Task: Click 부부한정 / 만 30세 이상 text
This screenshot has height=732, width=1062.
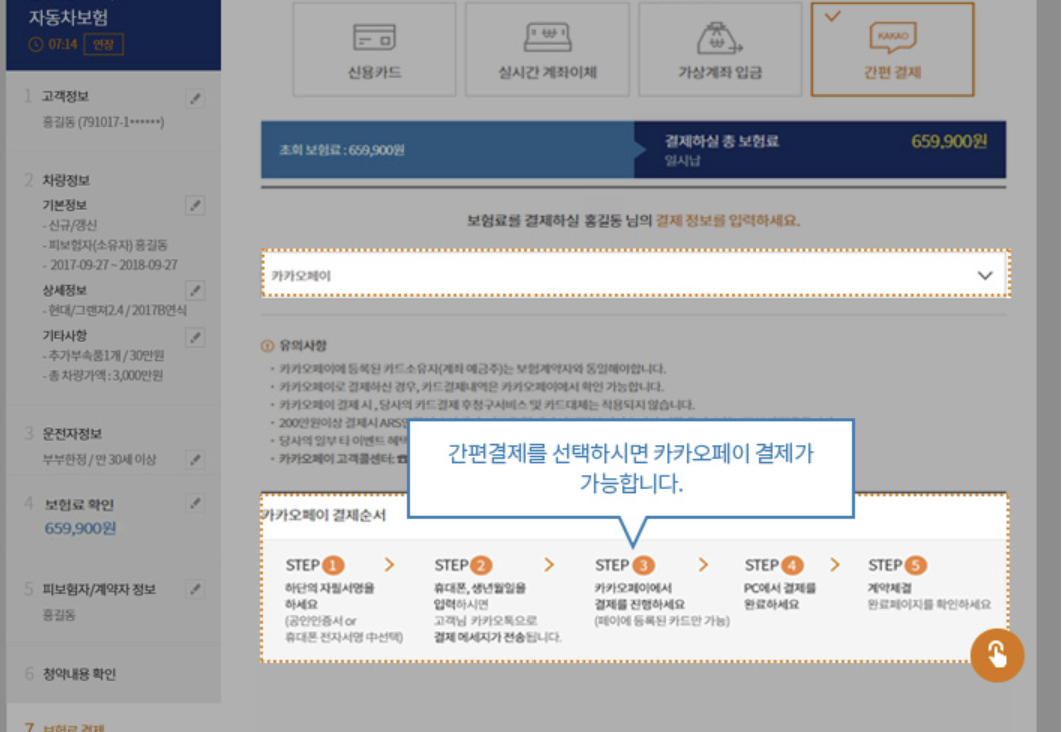Action: click(x=100, y=460)
